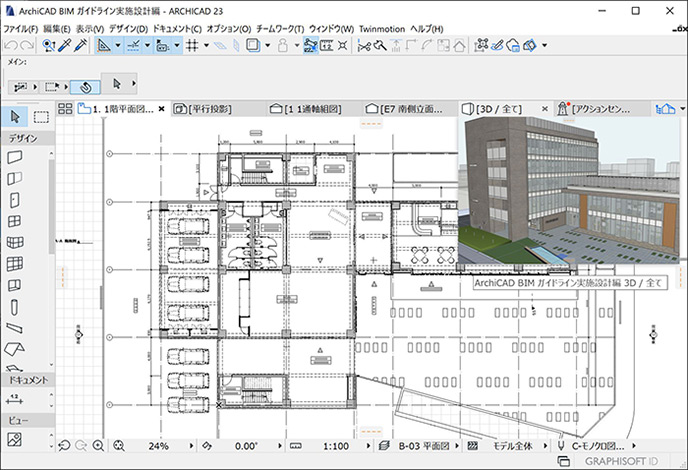Select the Column tool icon
Image resolution: width=688 pixels, height=470 pixels.
tap(14, 307)
